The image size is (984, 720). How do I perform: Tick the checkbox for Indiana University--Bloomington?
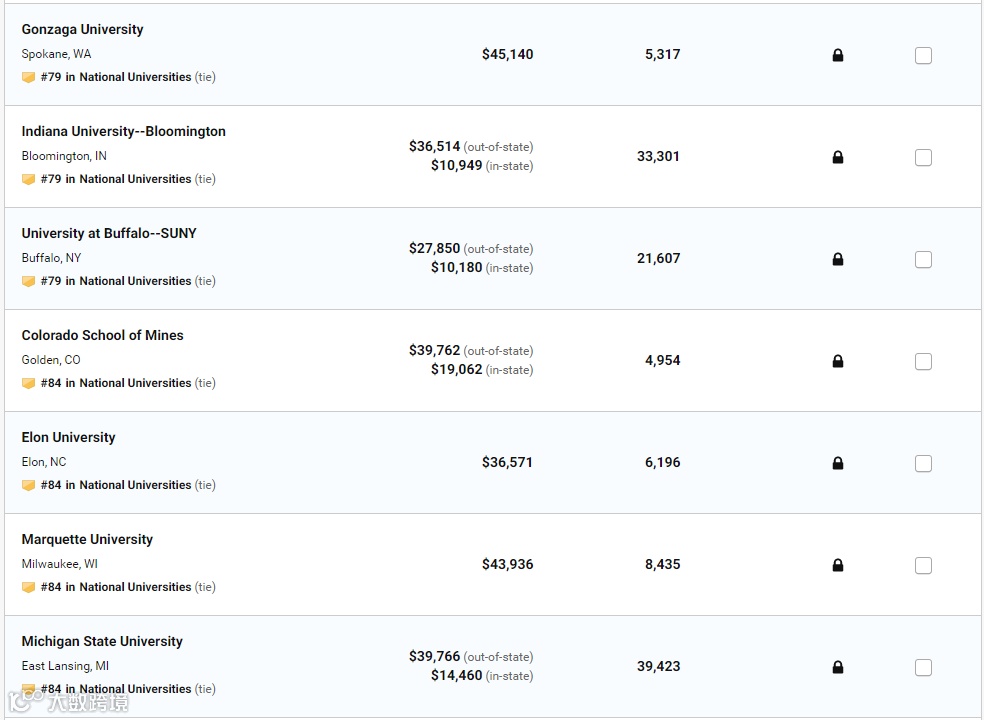coord(923,158)
